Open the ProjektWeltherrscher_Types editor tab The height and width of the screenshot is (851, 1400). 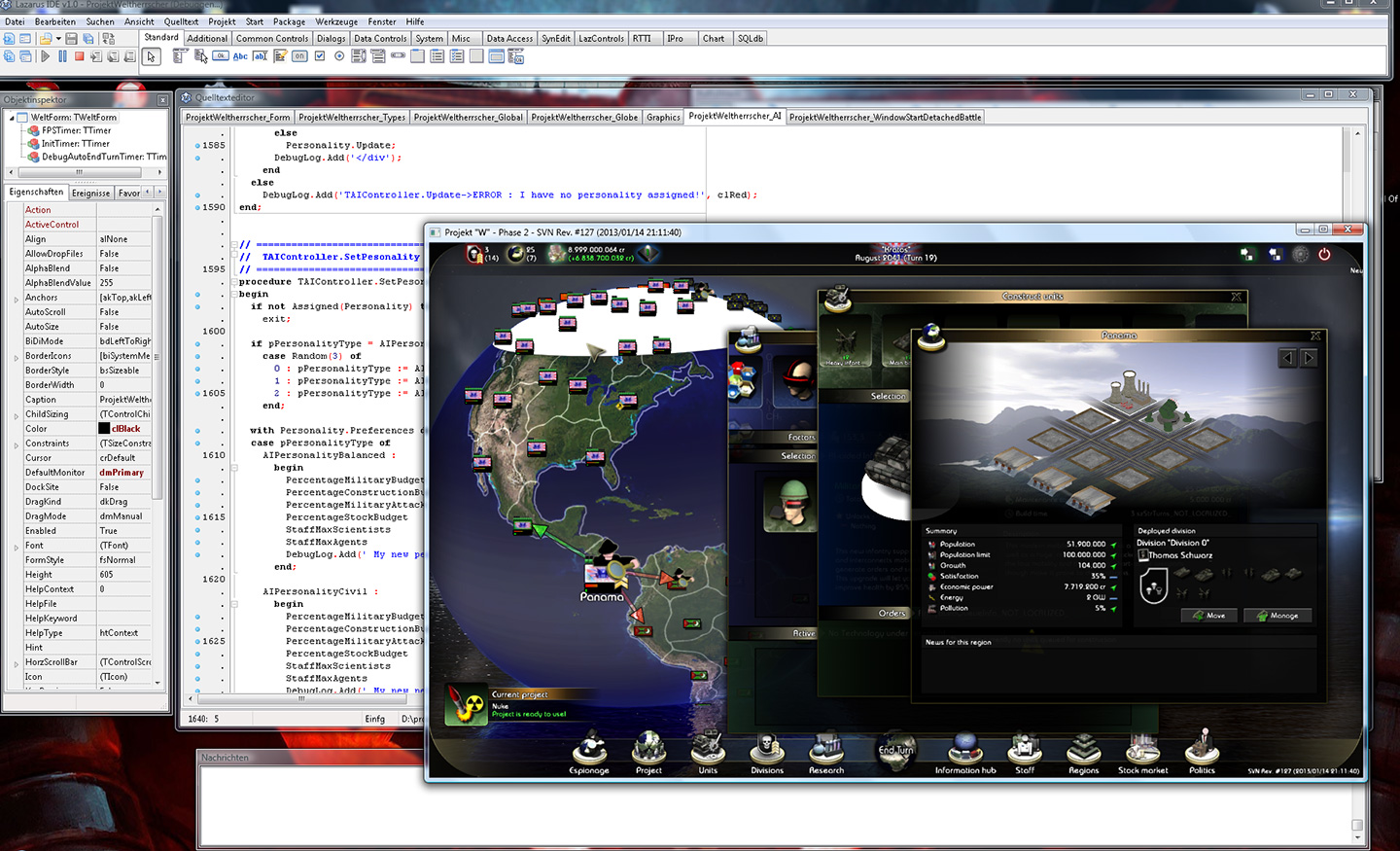click(352, 117)
